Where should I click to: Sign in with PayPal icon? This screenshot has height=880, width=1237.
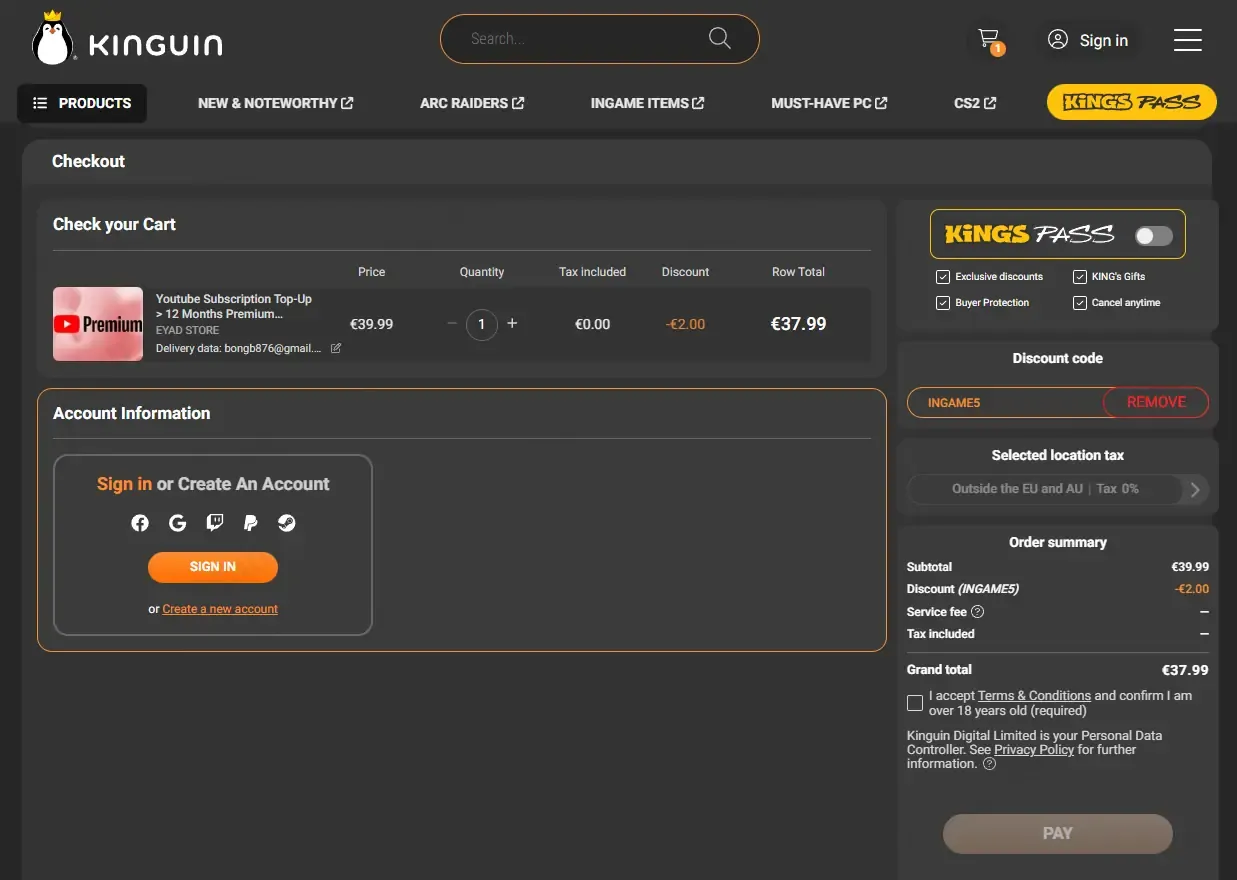point(251,523)
